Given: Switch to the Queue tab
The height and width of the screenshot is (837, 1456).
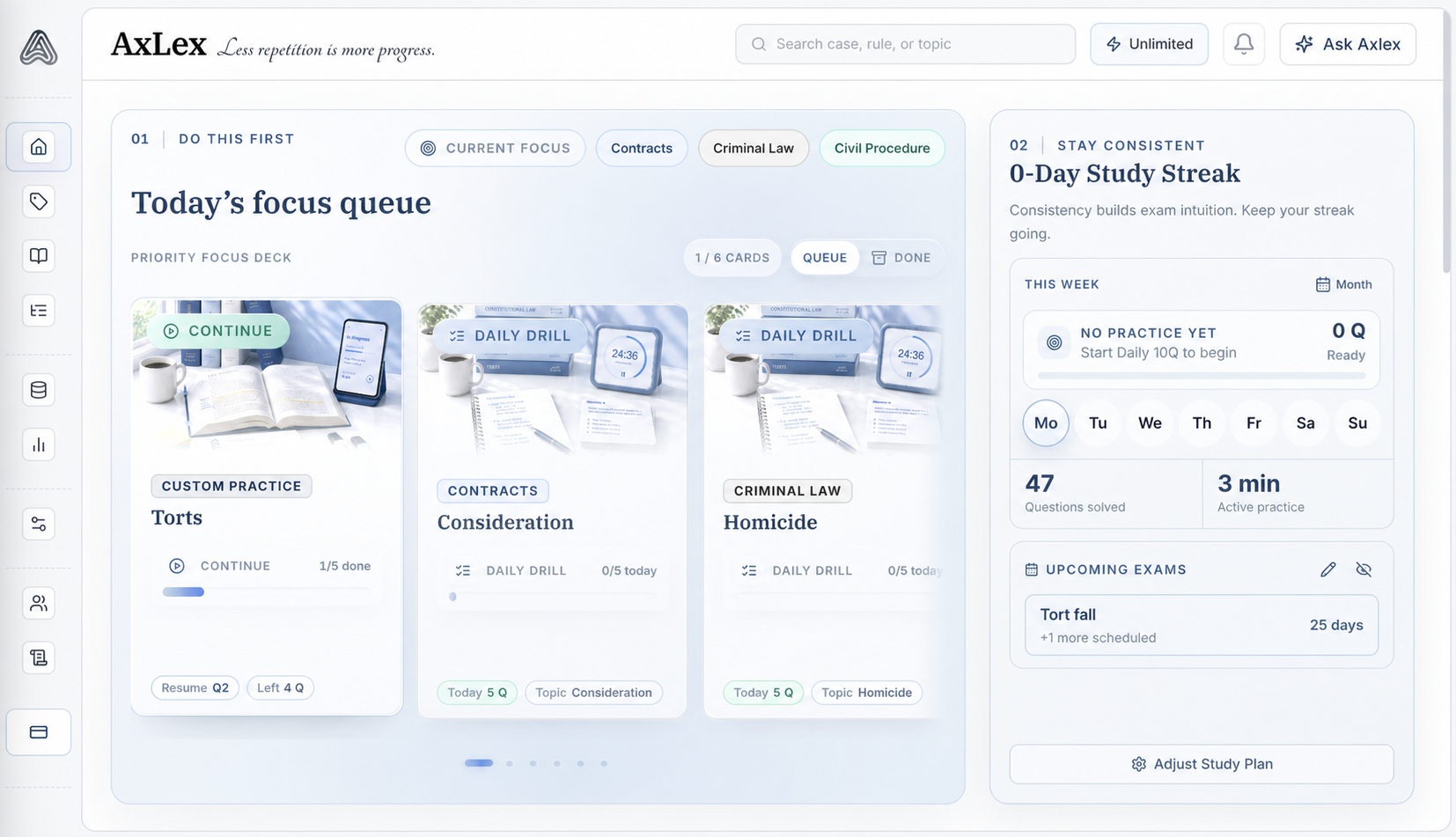Looking at the screenshot, I should (825, 258).
